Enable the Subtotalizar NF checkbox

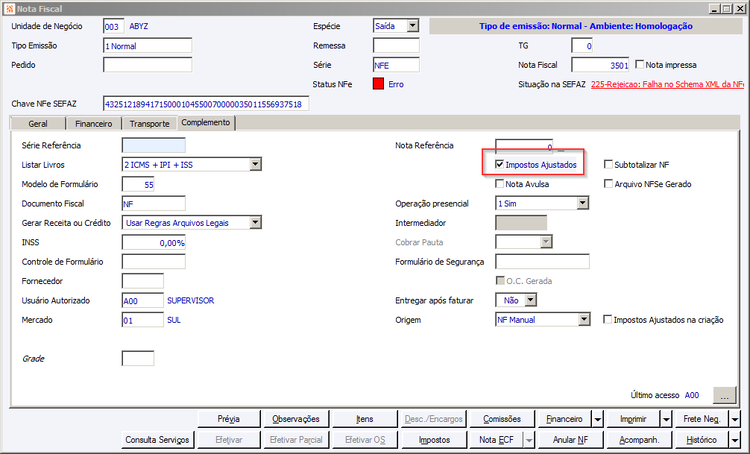(608, 165)
